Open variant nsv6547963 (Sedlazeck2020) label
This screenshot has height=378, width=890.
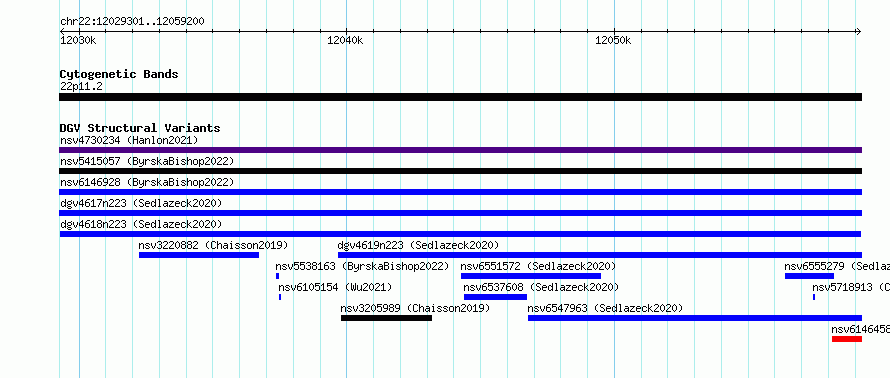[x=605, y=308]
